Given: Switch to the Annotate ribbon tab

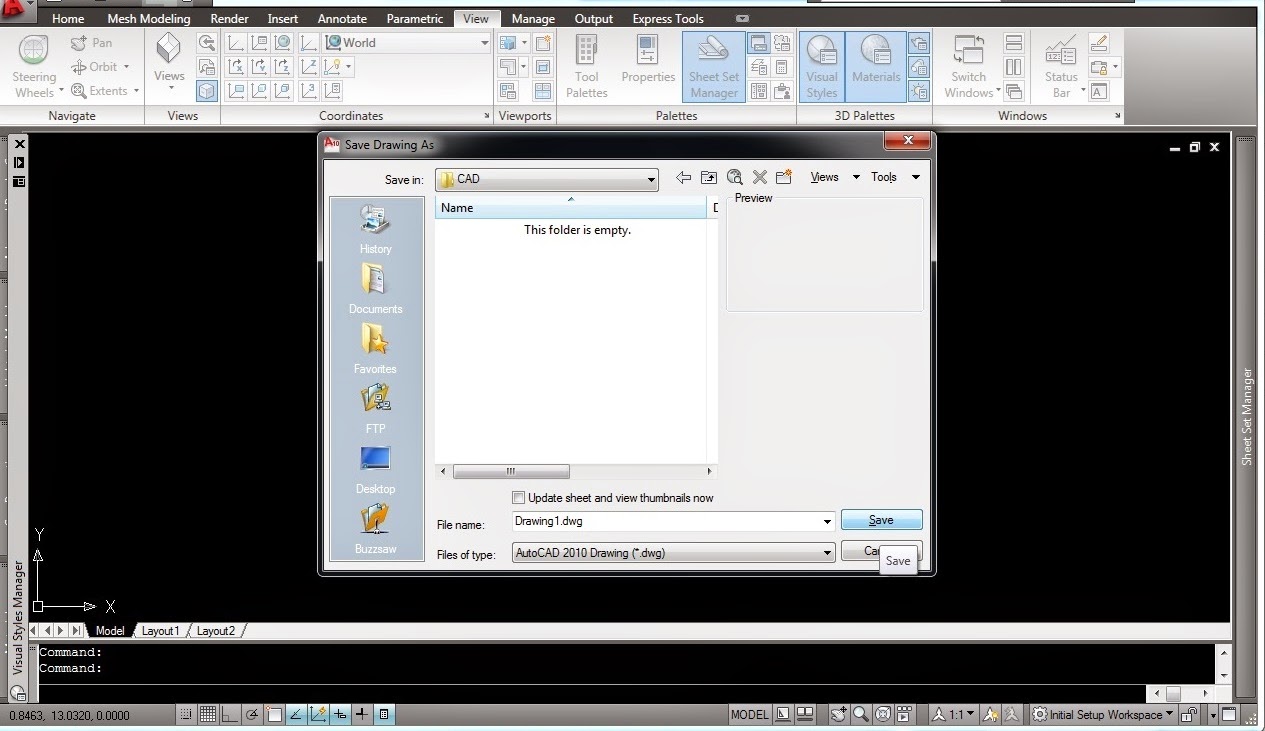Looking at the screenshot, I should pyautogui.click(x=342, y=17).
